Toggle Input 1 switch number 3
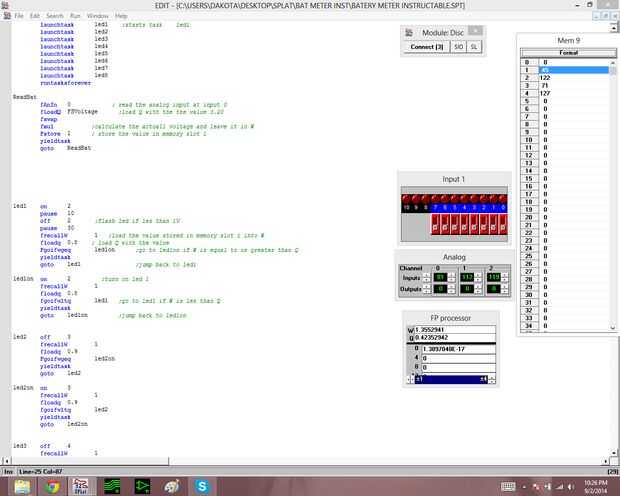 click(474, 224)
